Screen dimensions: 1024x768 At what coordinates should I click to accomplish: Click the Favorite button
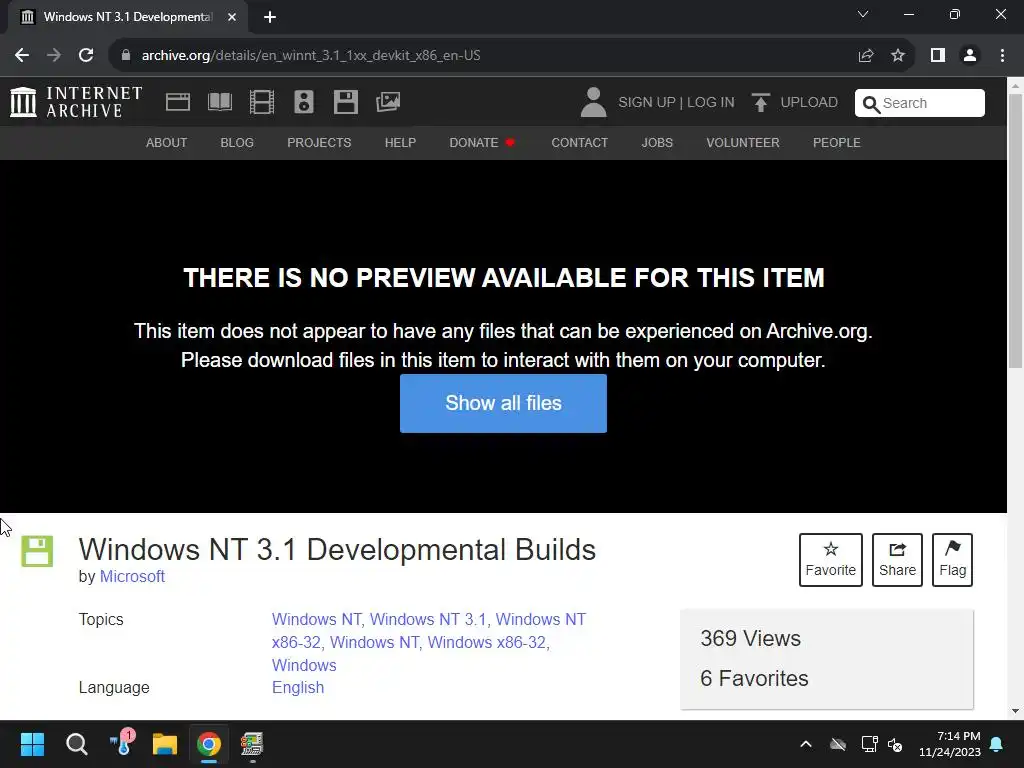831,560
